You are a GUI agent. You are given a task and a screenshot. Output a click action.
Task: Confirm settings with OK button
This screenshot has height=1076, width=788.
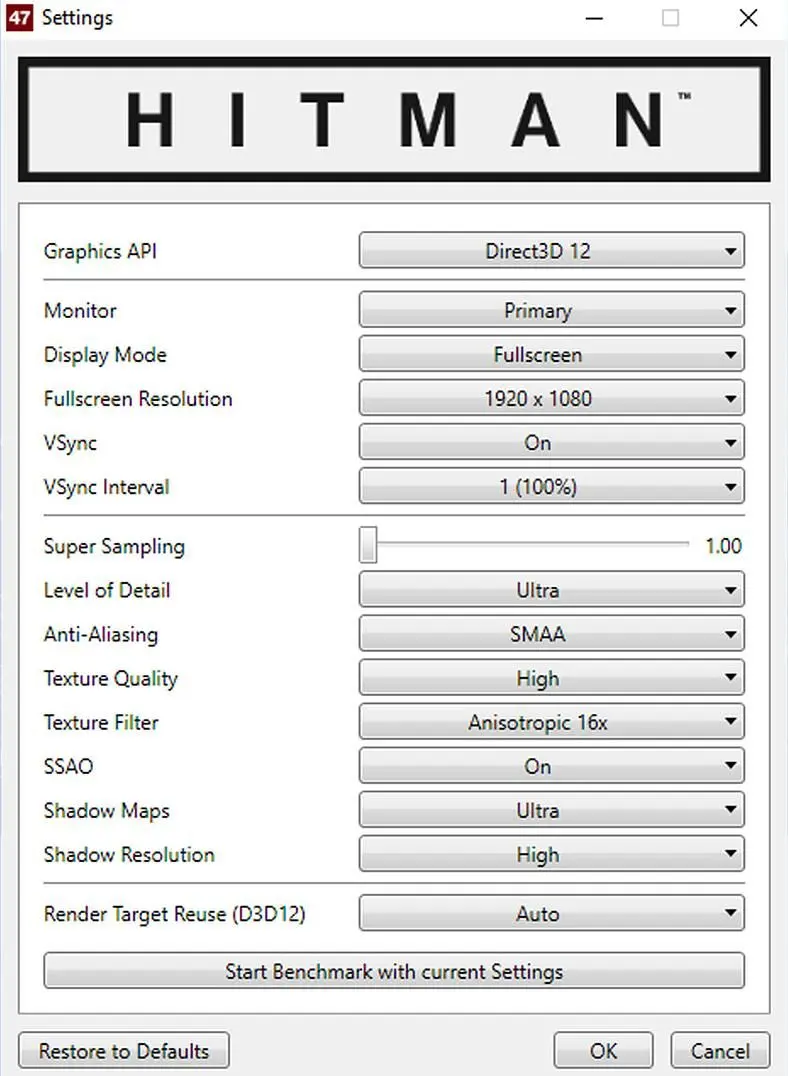[603, 1051]
